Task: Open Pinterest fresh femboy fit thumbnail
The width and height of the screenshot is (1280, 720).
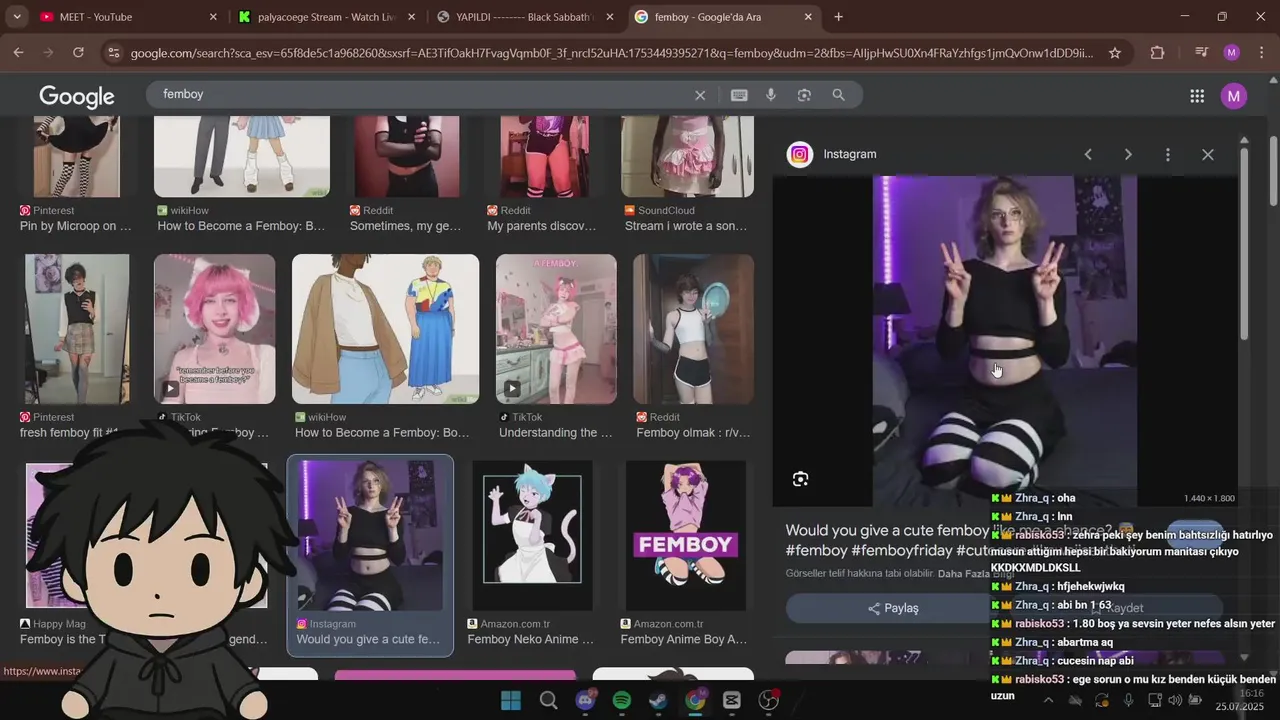Action: tap(77, 329)
